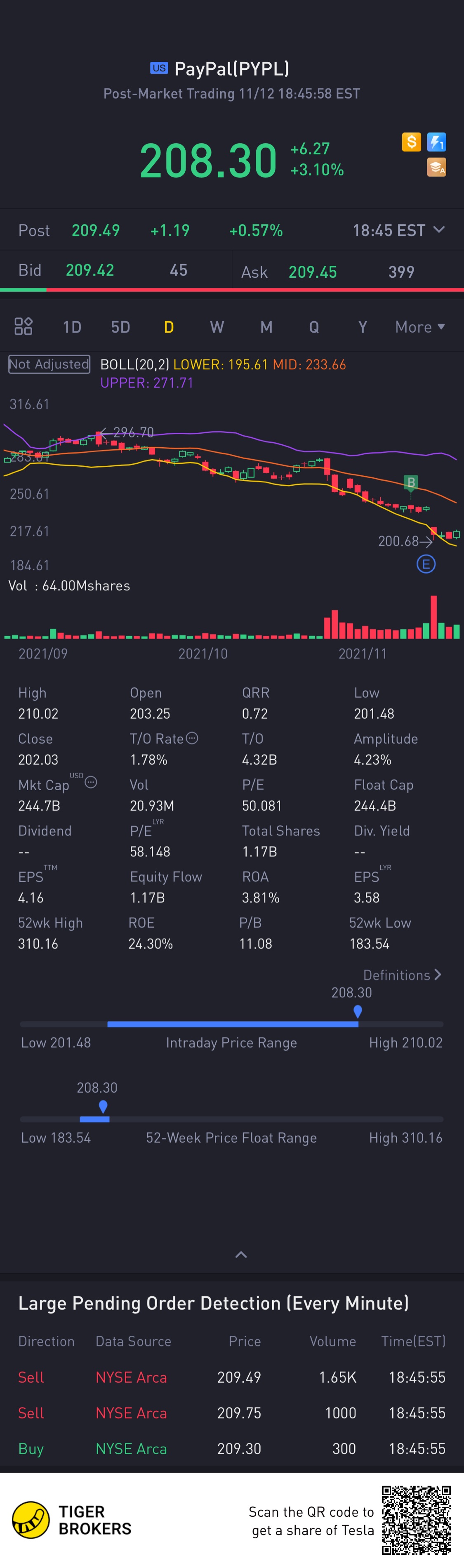Screen dimensions: 464x1568
Task: Tap the orange dollar-sign badge icon
Action: (411, 142)
